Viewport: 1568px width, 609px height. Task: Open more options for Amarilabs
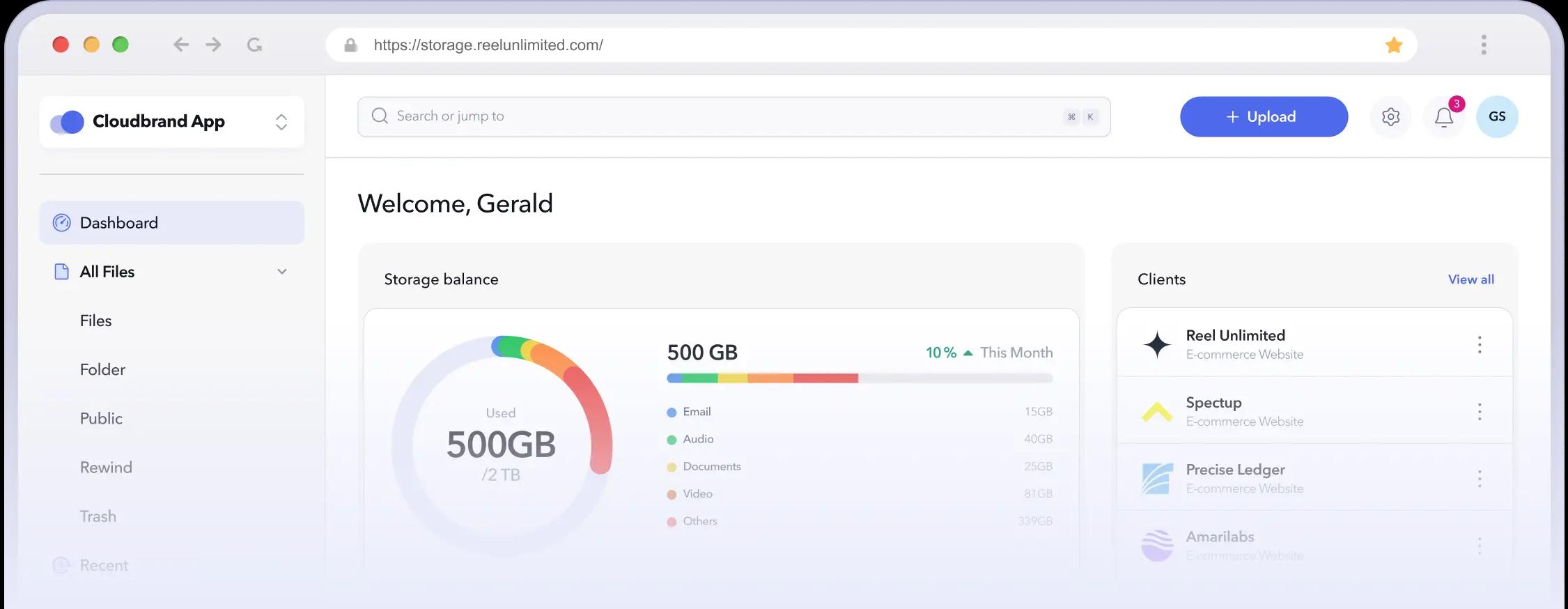[1480, 546]
